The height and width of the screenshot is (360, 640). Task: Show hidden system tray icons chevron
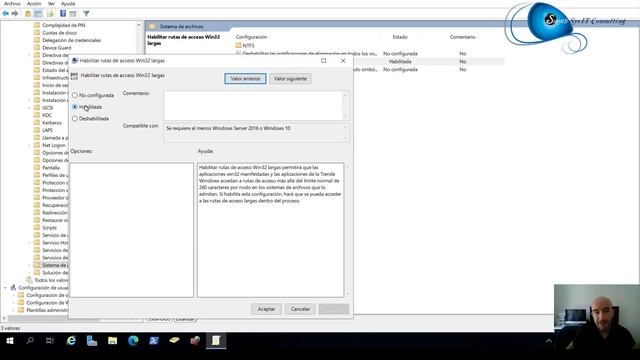[x=549, y=341]
